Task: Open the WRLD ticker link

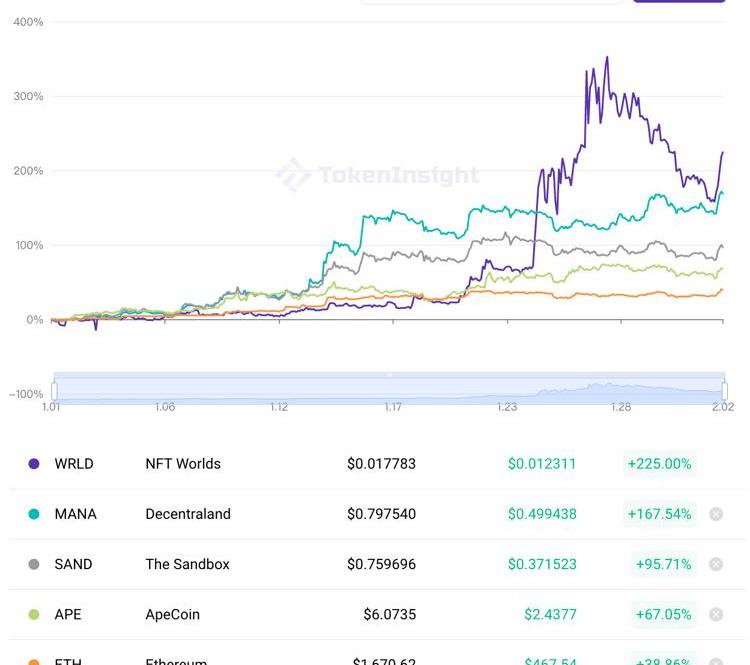Action: [74, 464]
